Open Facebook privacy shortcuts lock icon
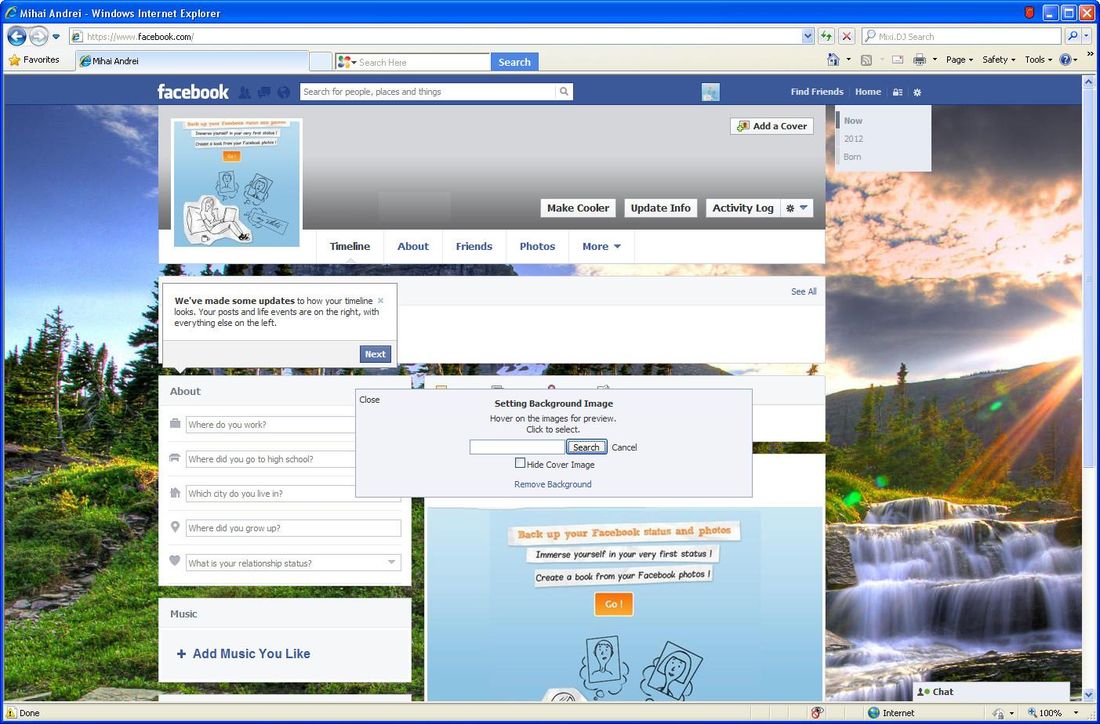The height and width of the screenshot is (724, 1100). click(x=897, y=92)
